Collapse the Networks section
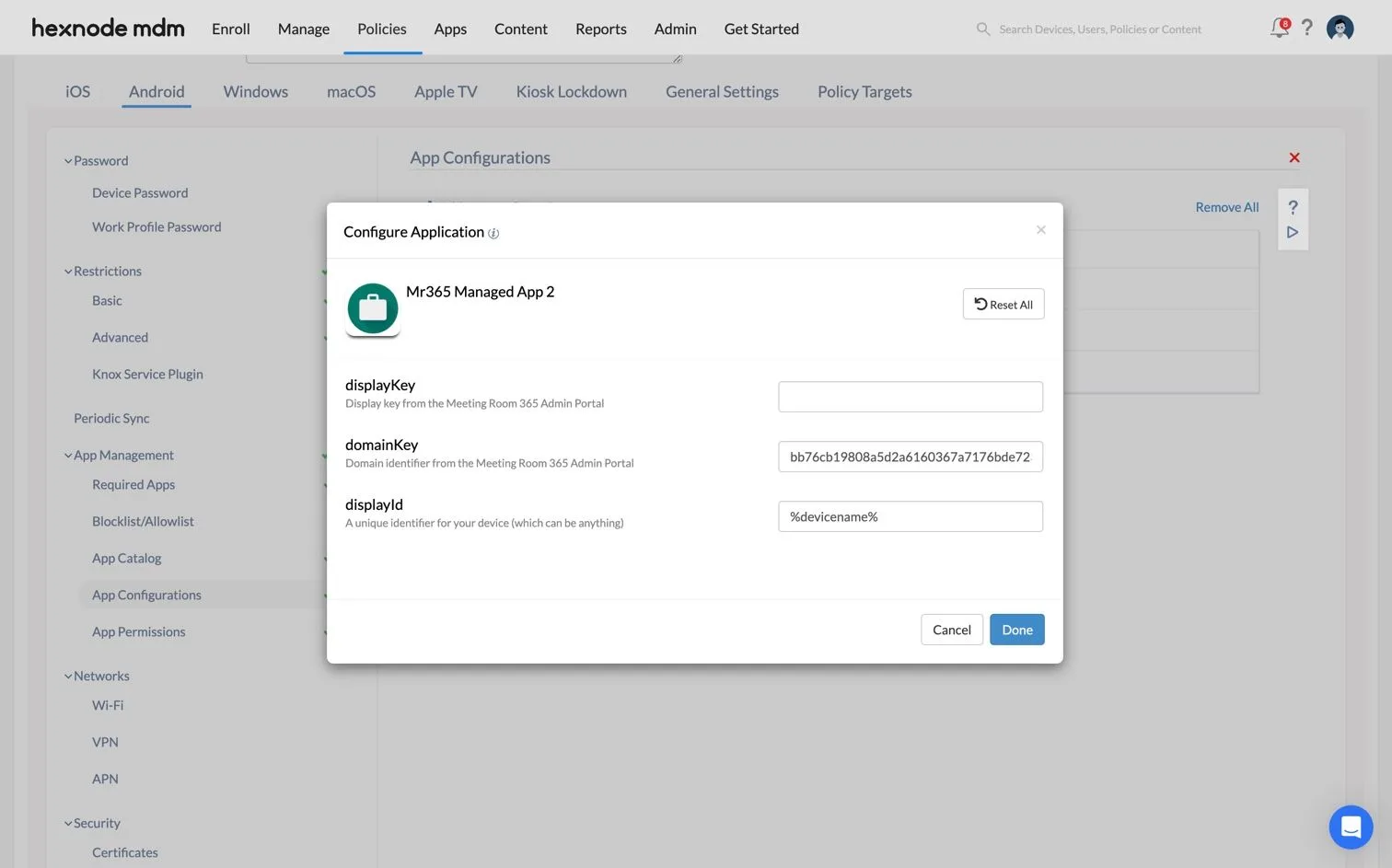 pos(68,677)
